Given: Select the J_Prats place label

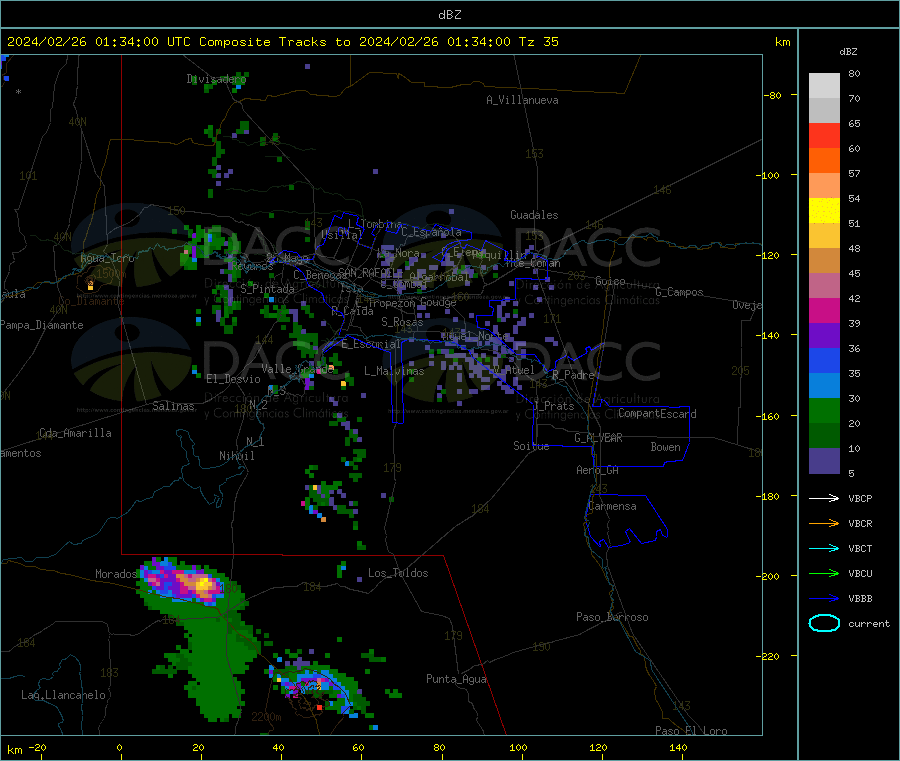Looking at the screenshot, I should (554, 406).
